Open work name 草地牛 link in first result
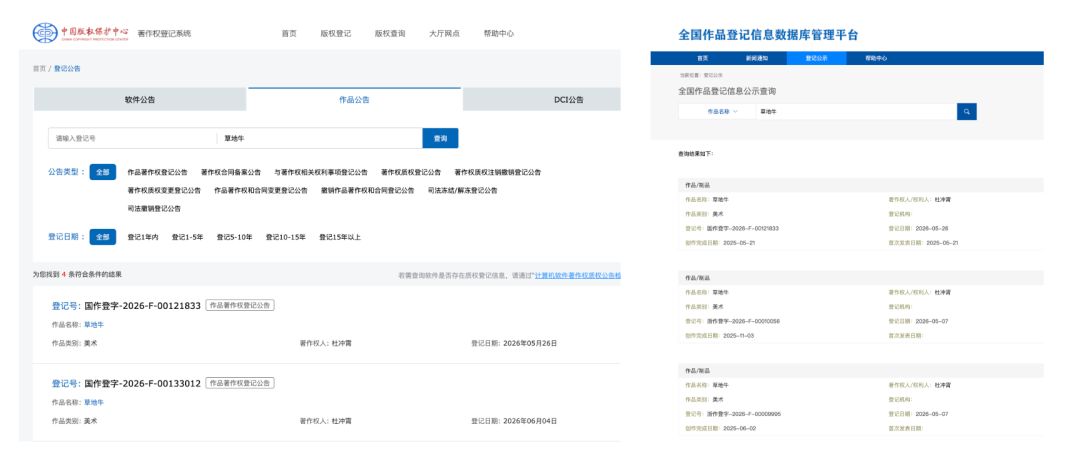 (x=94, y=325)
